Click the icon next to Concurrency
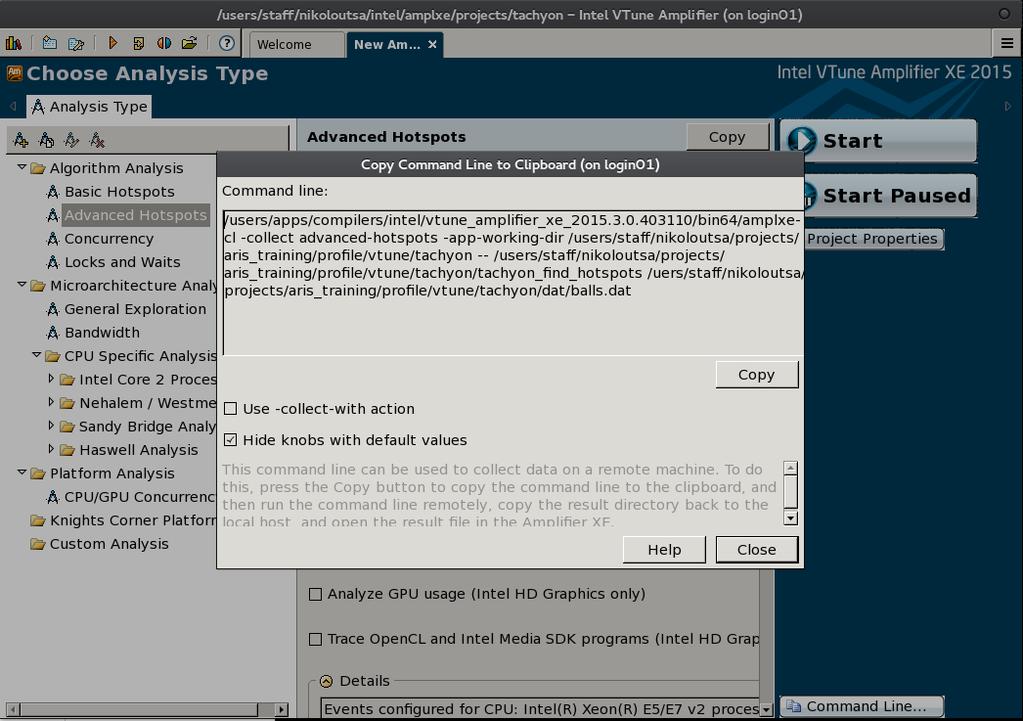The width and height of the screenshot is (1023, 721). 53,239
